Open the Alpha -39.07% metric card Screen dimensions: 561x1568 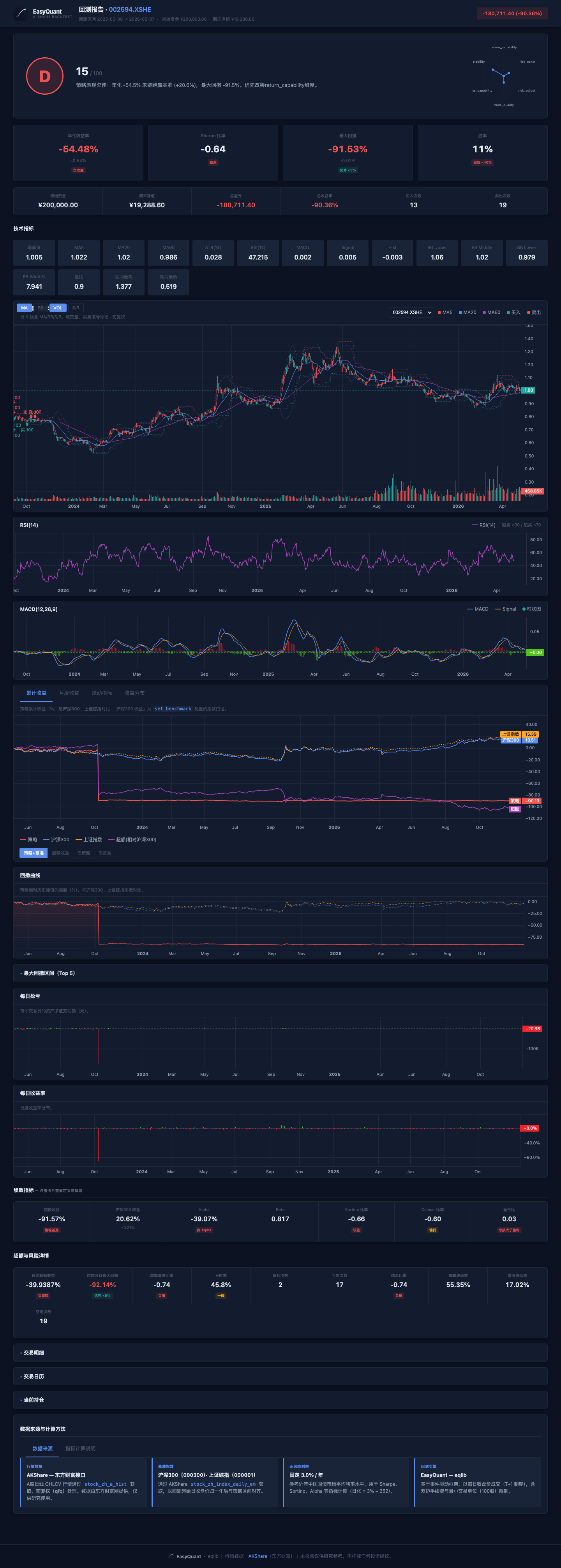pos(204,1221)
